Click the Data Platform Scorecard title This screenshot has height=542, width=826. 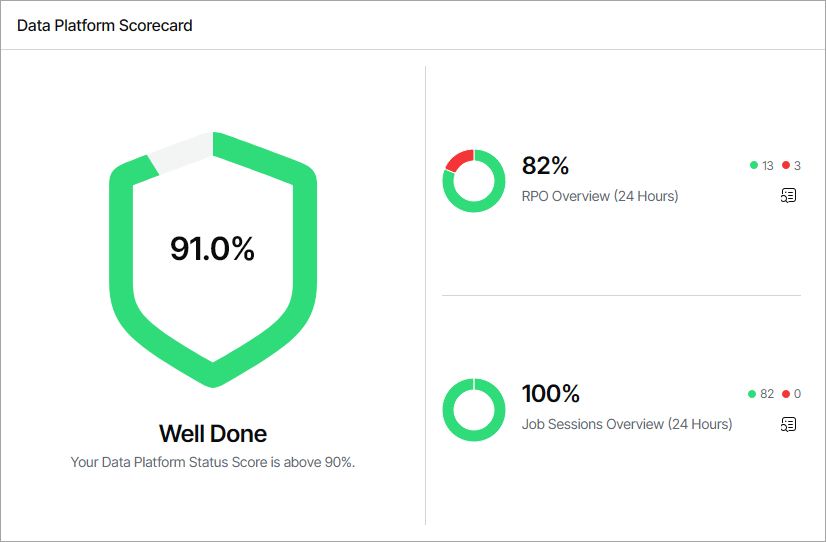coord(105,25)
